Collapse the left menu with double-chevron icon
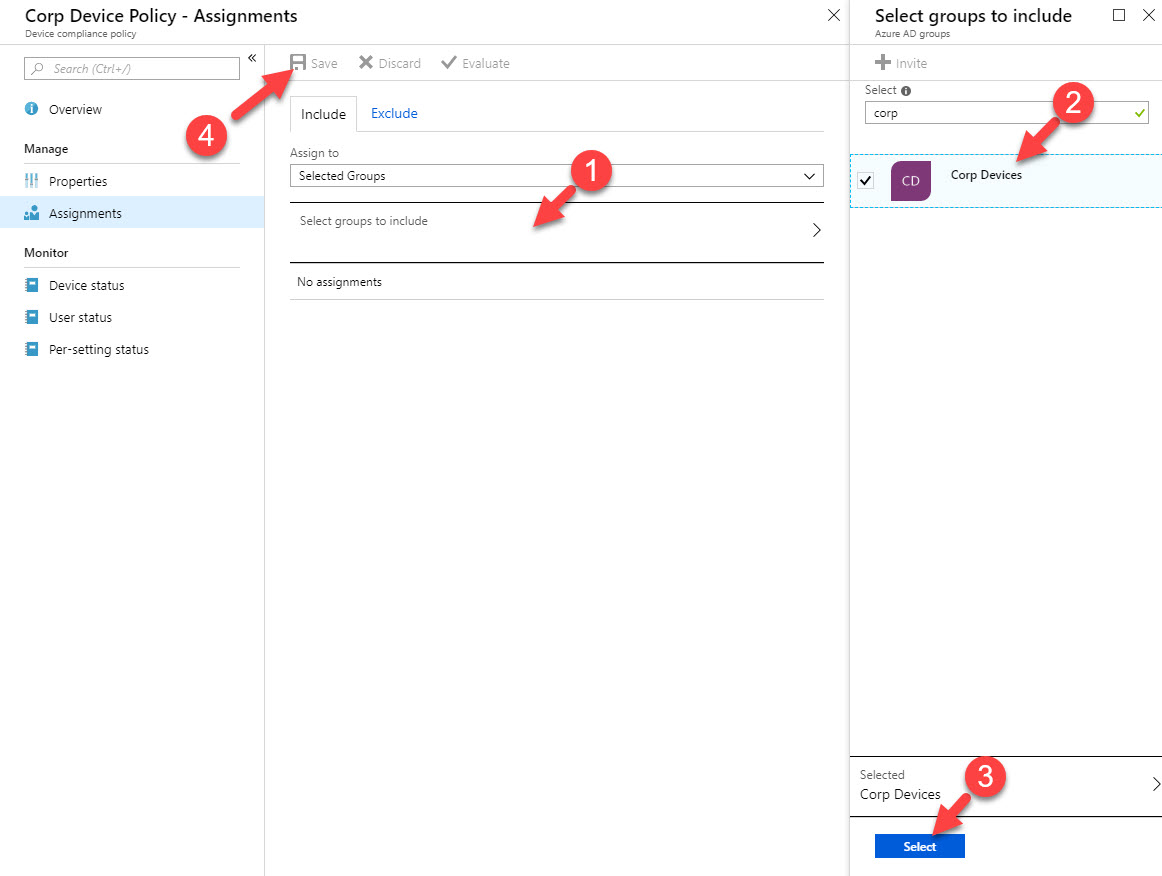 click(x=252, y=58)
